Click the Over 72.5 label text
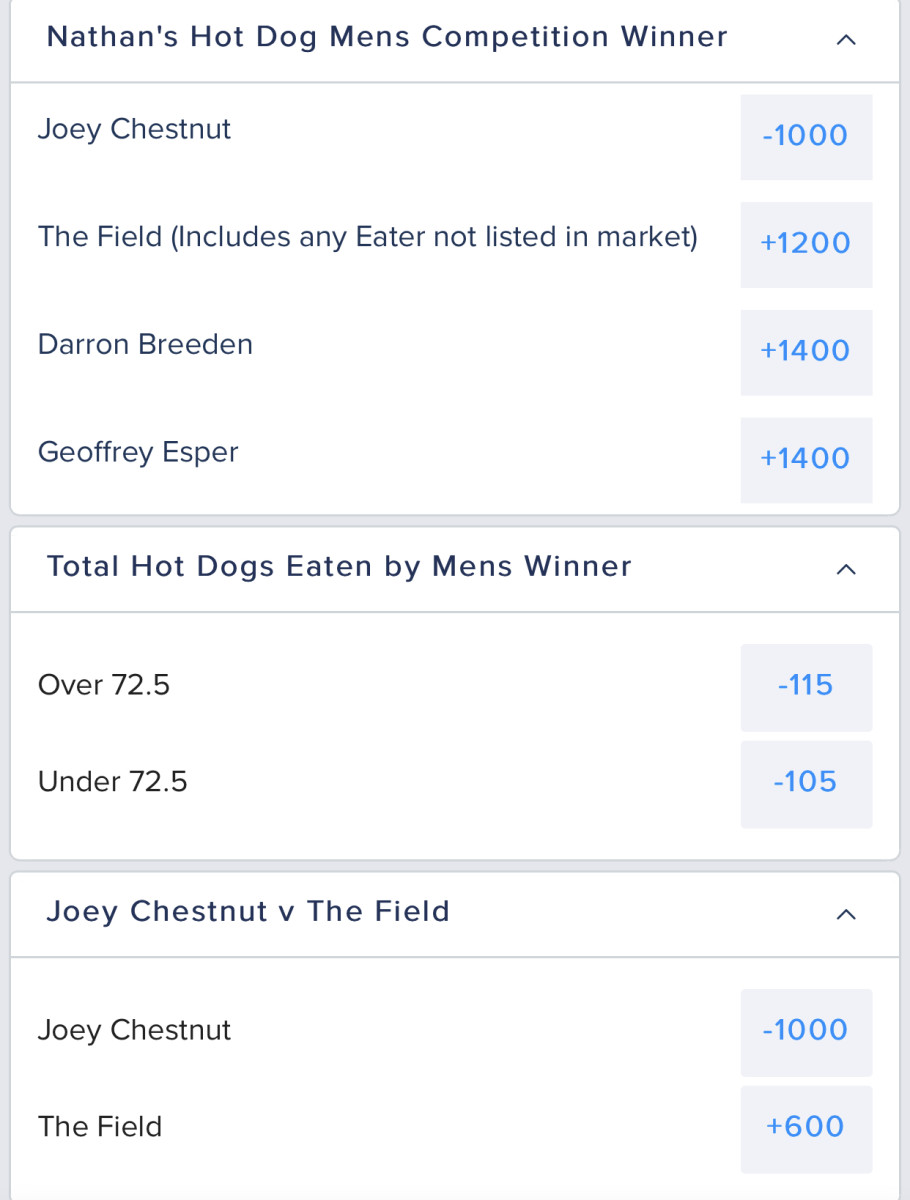910x1200 pixels. [104, 685]
